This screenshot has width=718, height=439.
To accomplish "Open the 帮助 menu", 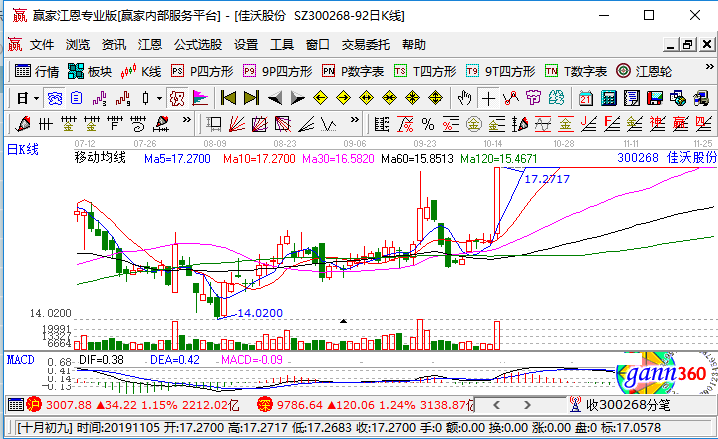I will point(413,44).
